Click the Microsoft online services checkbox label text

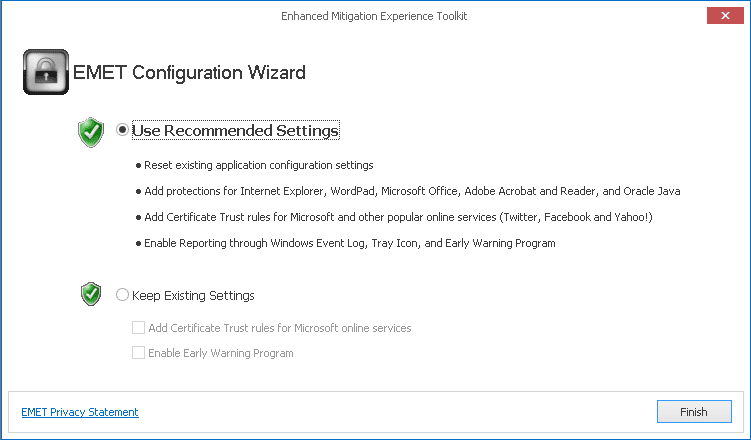(279, 328)
